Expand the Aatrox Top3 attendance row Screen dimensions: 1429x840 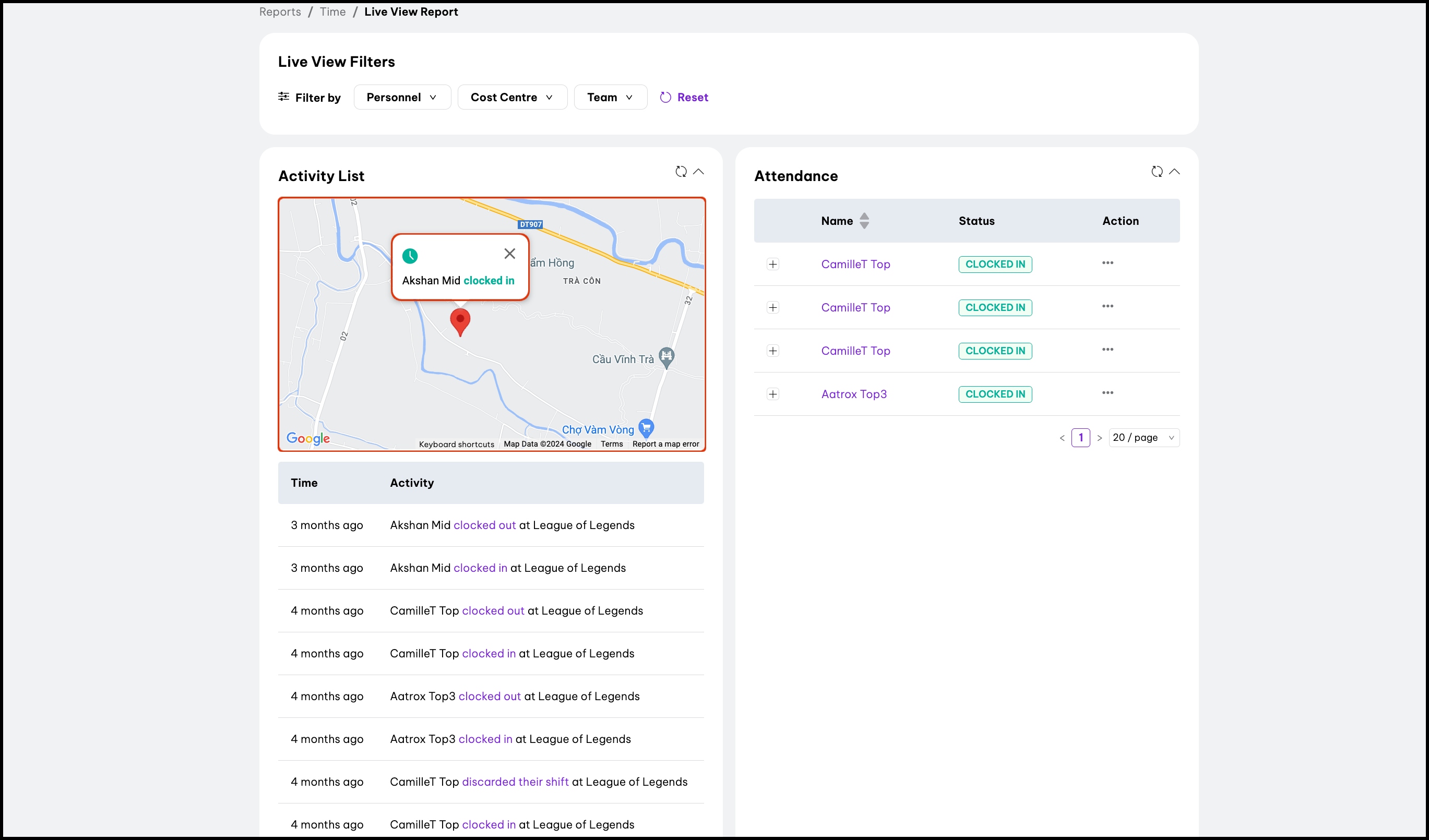(772, 394)
